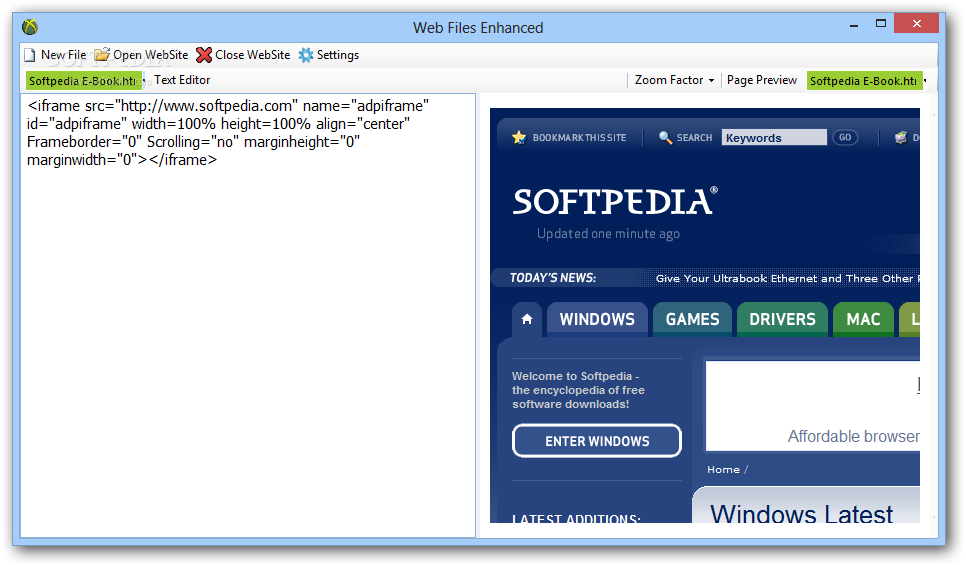This screenshot has width=966, height=566.
Task: Click the home icon tab on Softpedia
Action: click(527, 319)
